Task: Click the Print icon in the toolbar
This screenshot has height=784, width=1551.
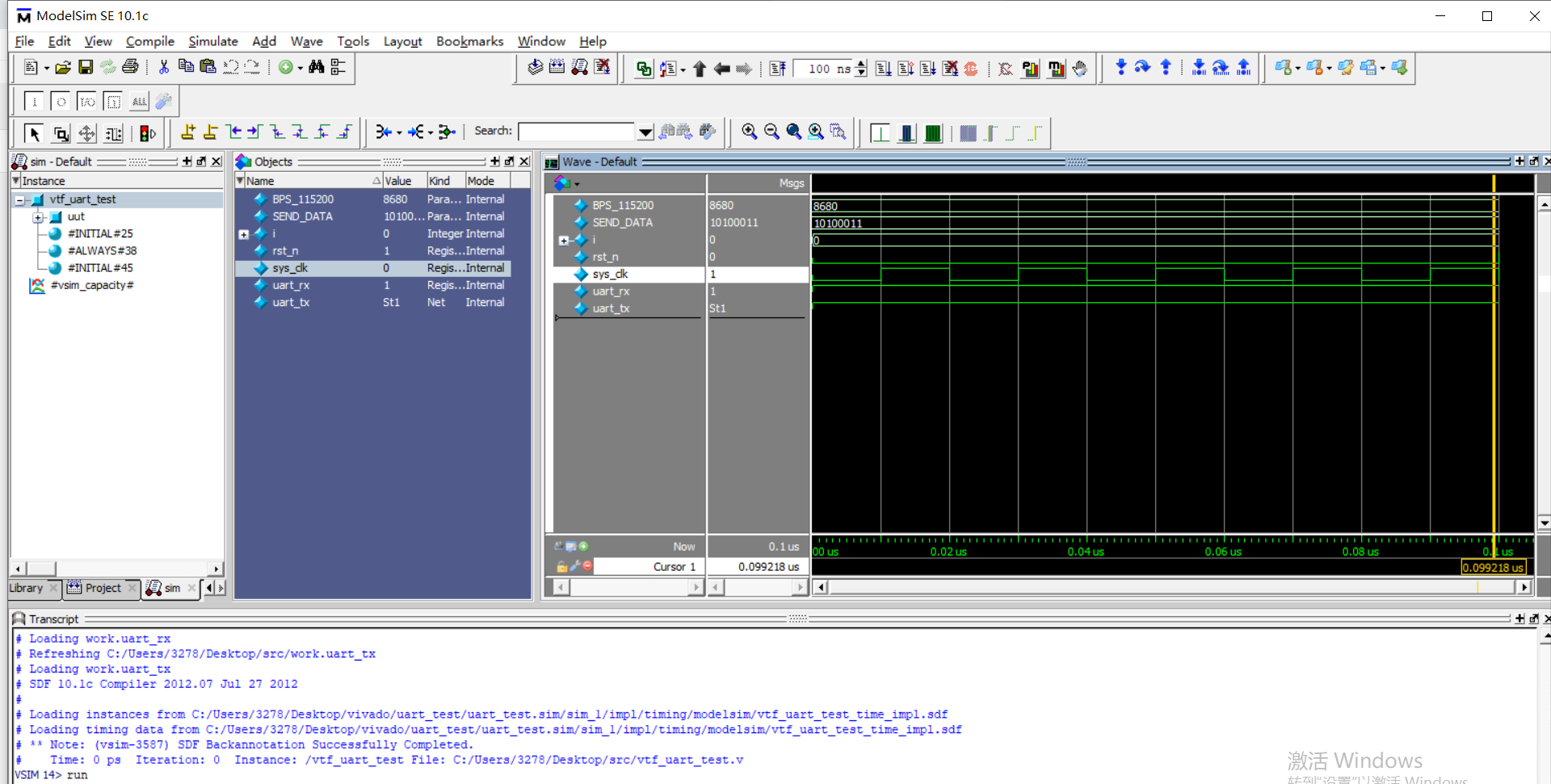Action: pyautogui.click(x=130, y=68)
